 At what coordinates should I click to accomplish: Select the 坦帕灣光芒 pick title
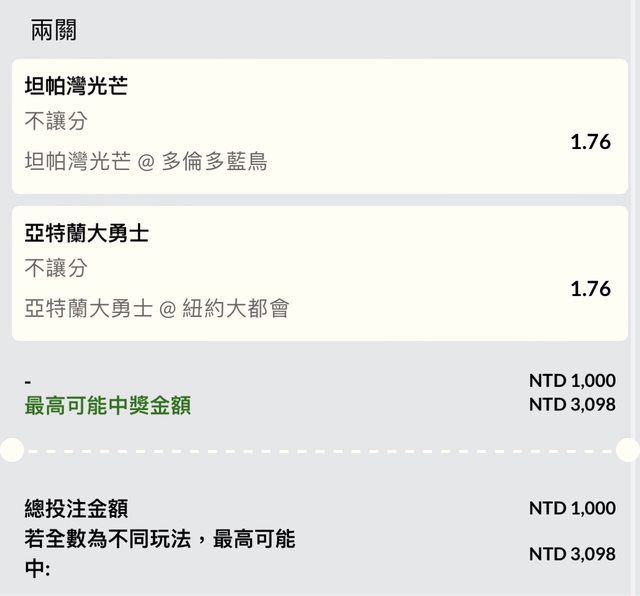pyautogui.click(x=76, y=87)
